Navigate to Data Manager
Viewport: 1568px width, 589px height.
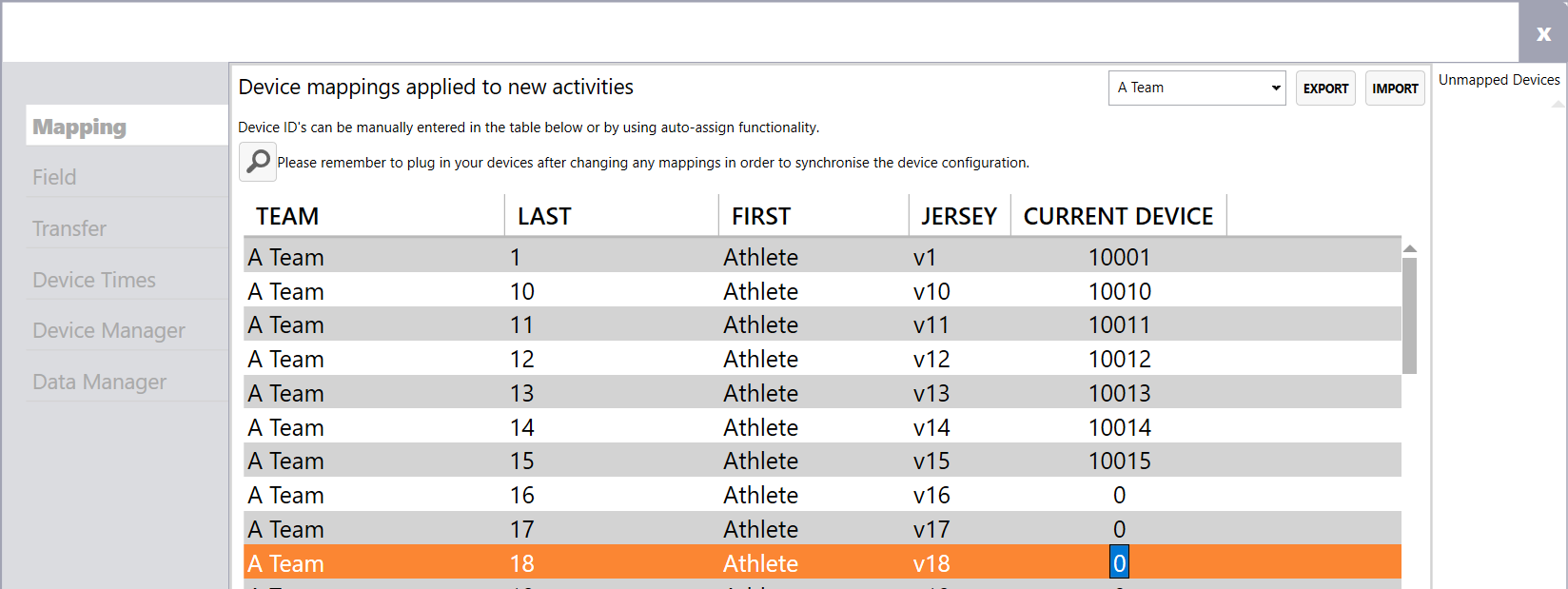pos(99,381)
